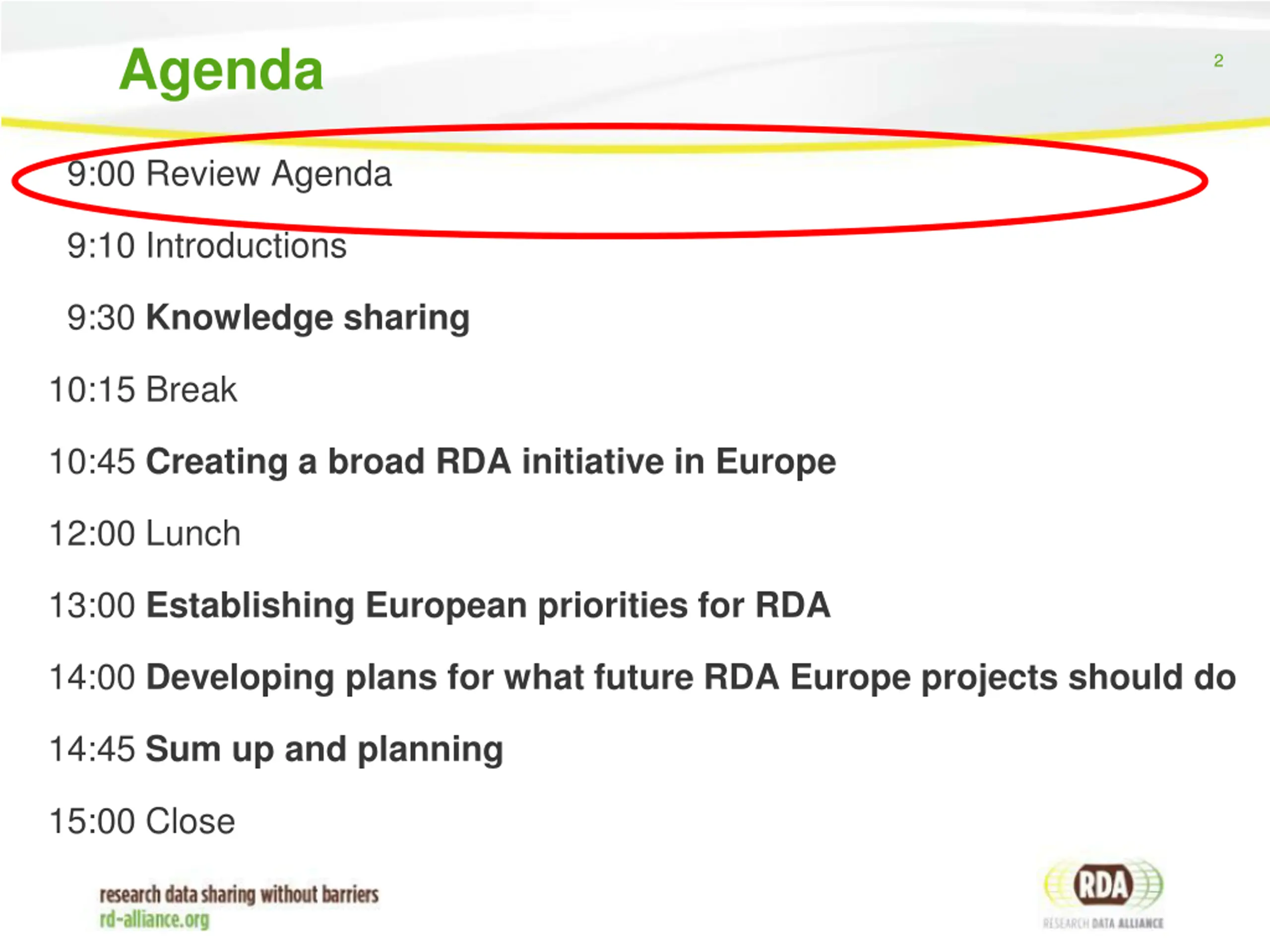Click the 9:00 Review Agenda item
The height and width of the screenshot is (952, 1270).
click(x=229, y=174)
